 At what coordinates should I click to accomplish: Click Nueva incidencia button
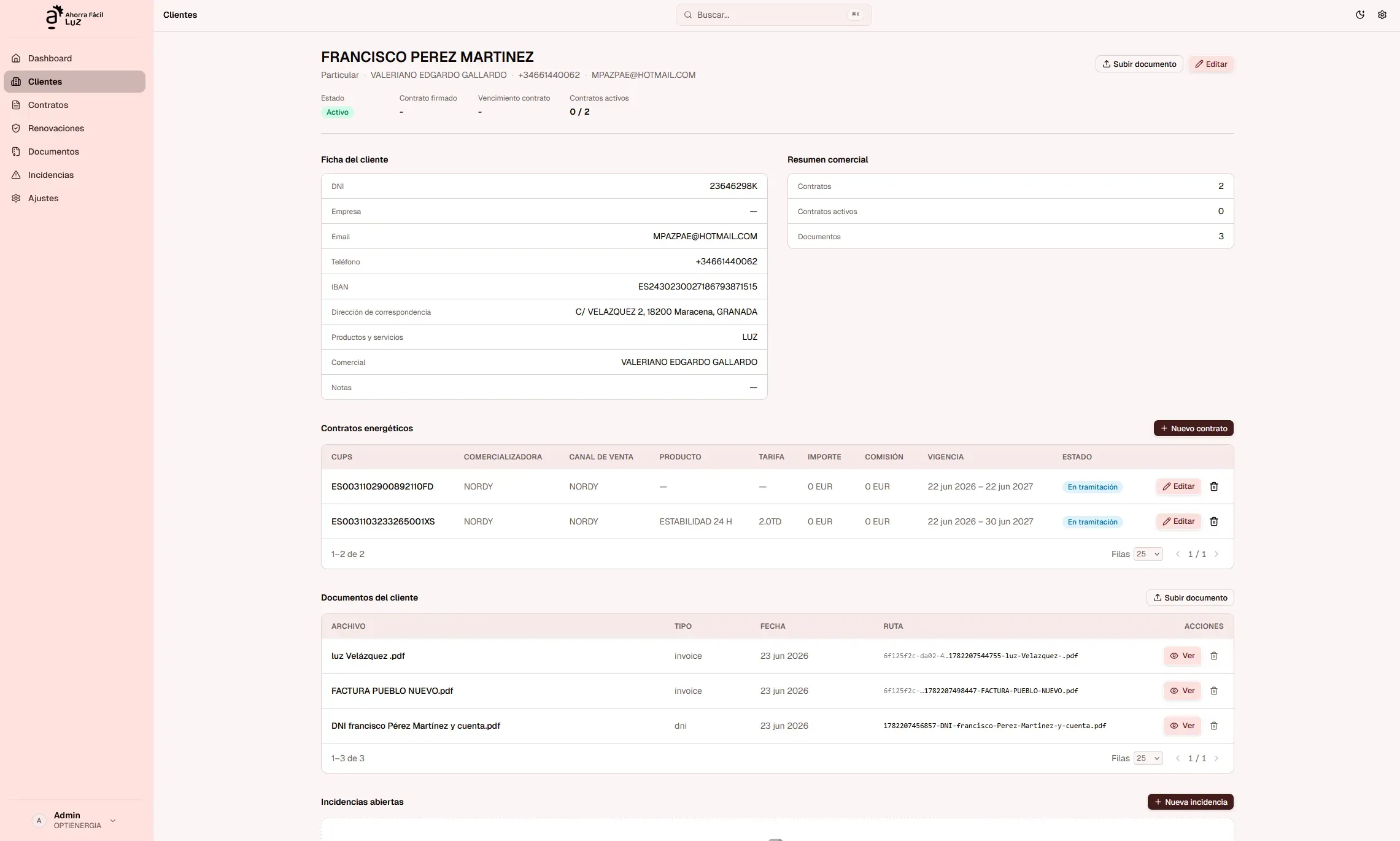click(x=1190, y=802)
